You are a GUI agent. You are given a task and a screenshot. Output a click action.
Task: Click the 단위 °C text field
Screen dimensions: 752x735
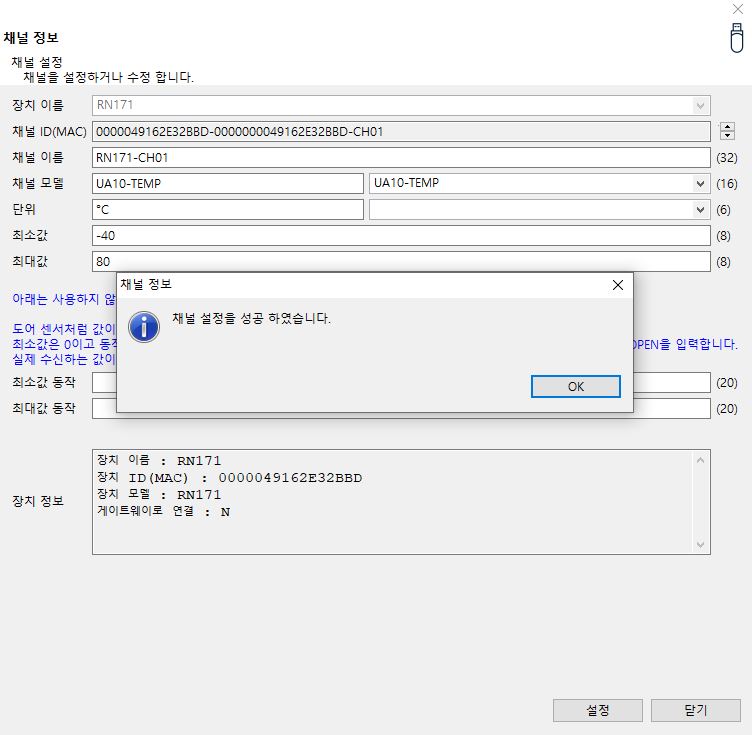pyautogui.click(x=228, y=210)
